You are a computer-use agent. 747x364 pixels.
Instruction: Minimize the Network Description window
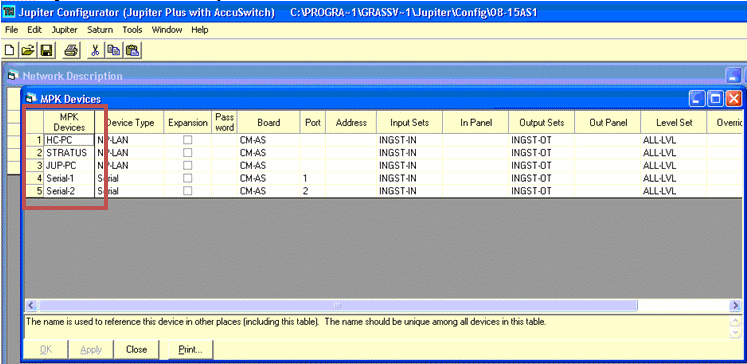(x=734, y=76)
